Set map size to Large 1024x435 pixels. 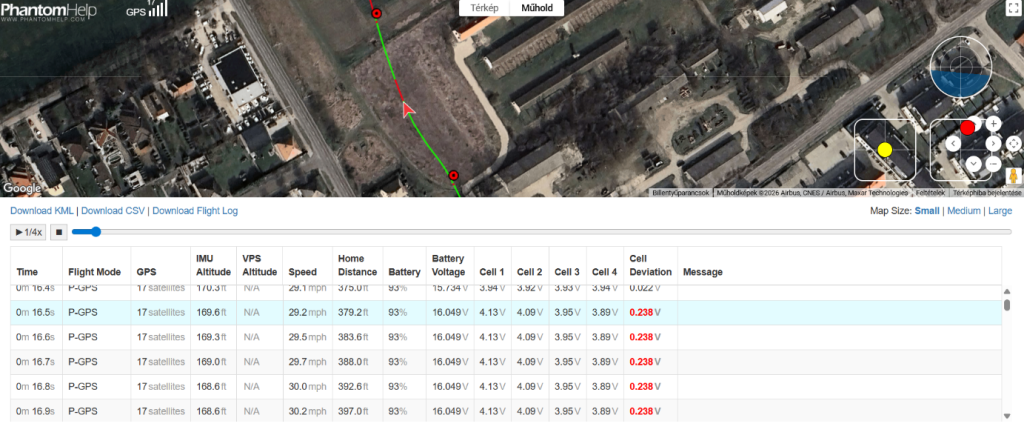[1000, 211]
